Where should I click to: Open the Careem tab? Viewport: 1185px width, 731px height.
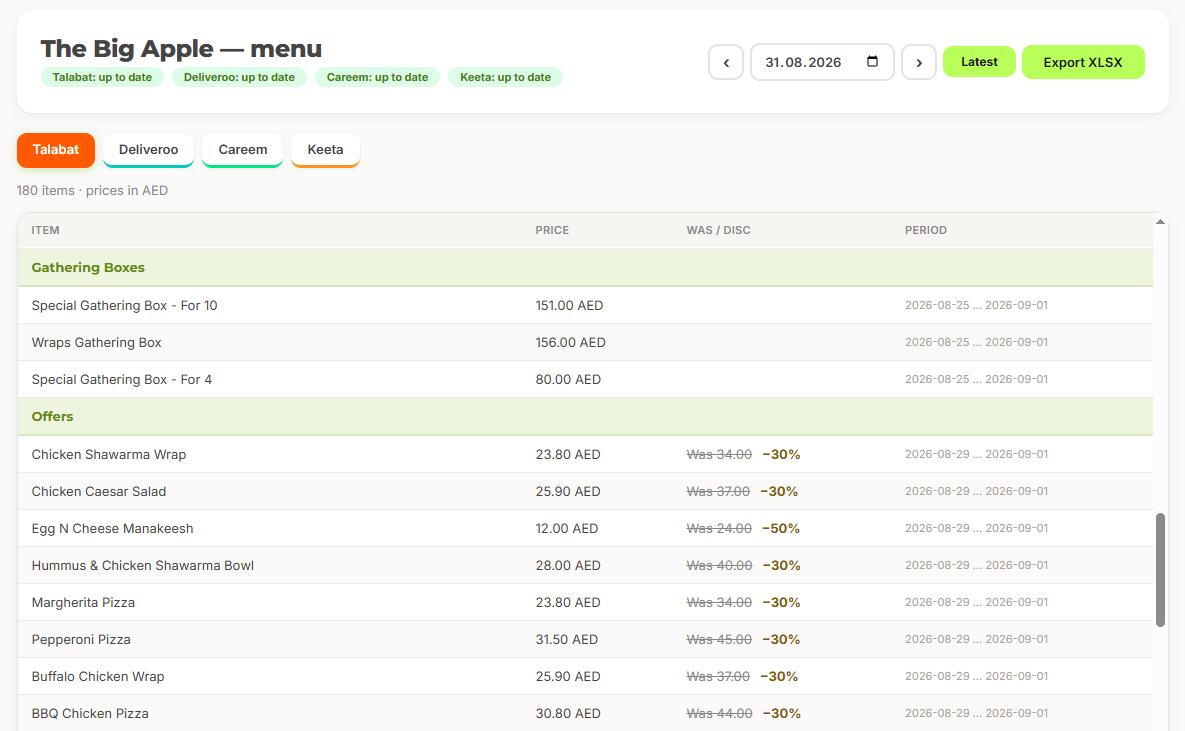click(243, 150)
